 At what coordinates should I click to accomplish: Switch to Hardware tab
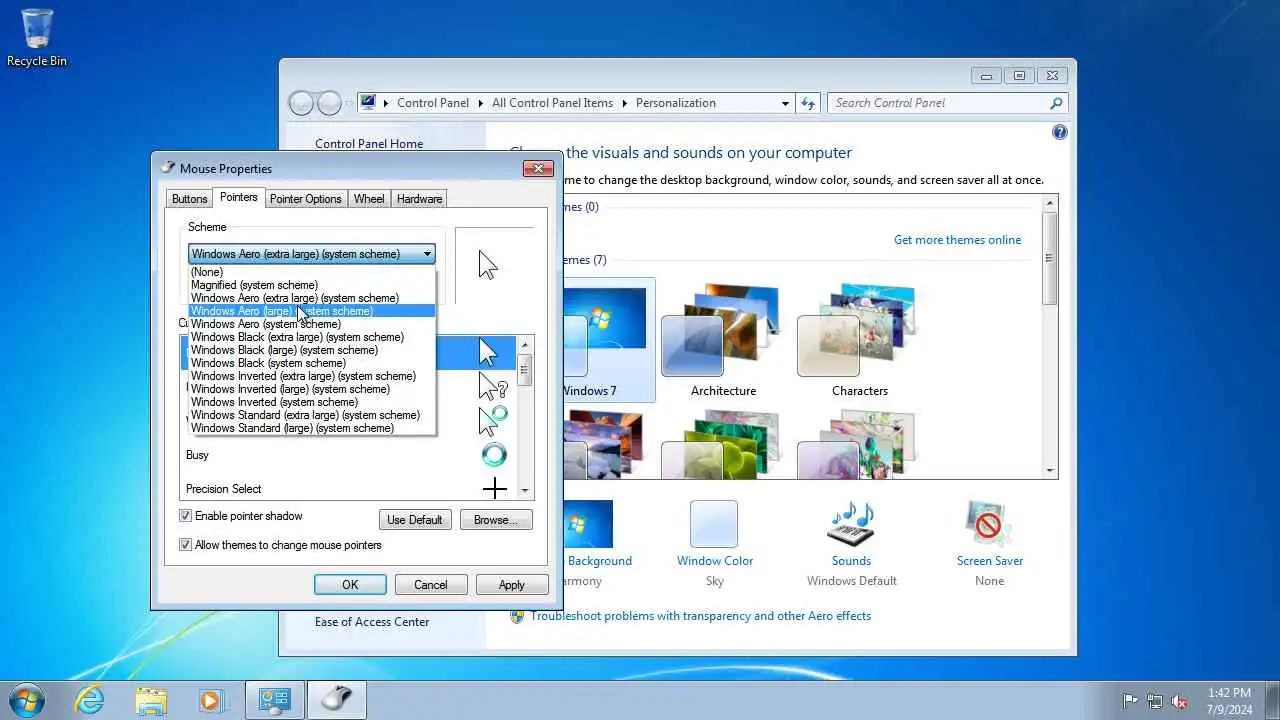point(419,199)
